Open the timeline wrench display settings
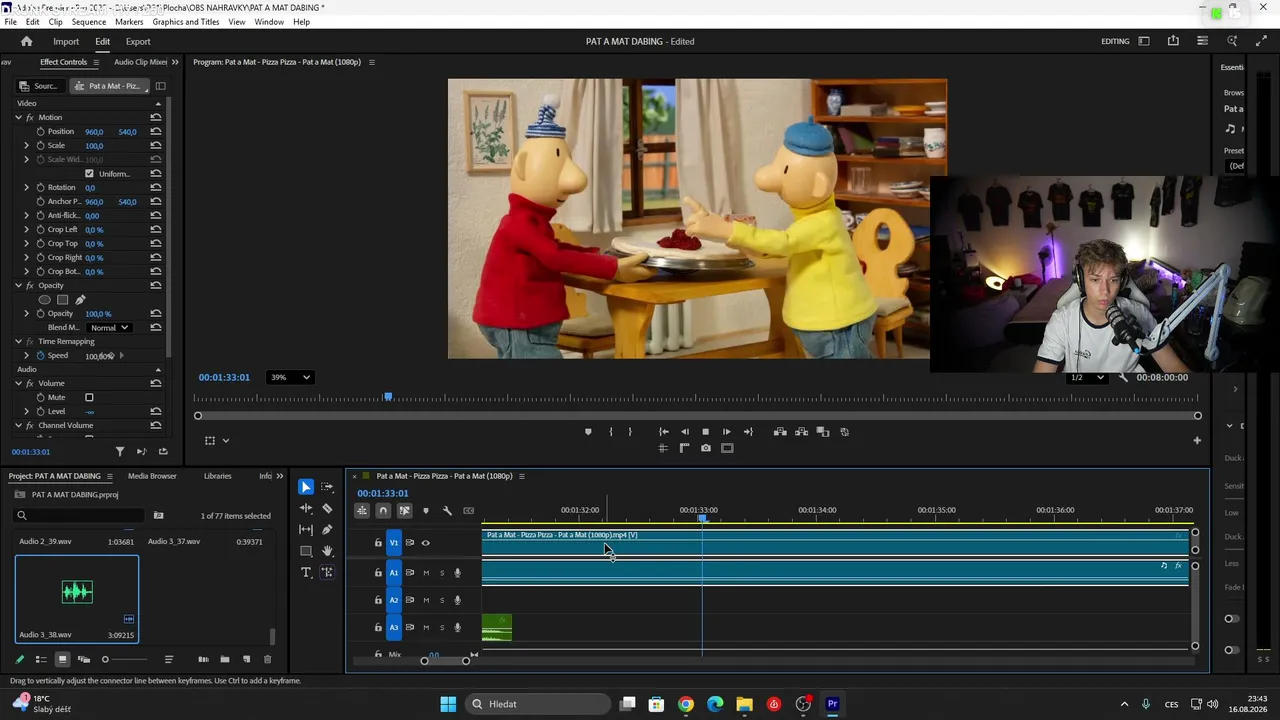Screen dimensions: 1280x720 tap(447, 511)
